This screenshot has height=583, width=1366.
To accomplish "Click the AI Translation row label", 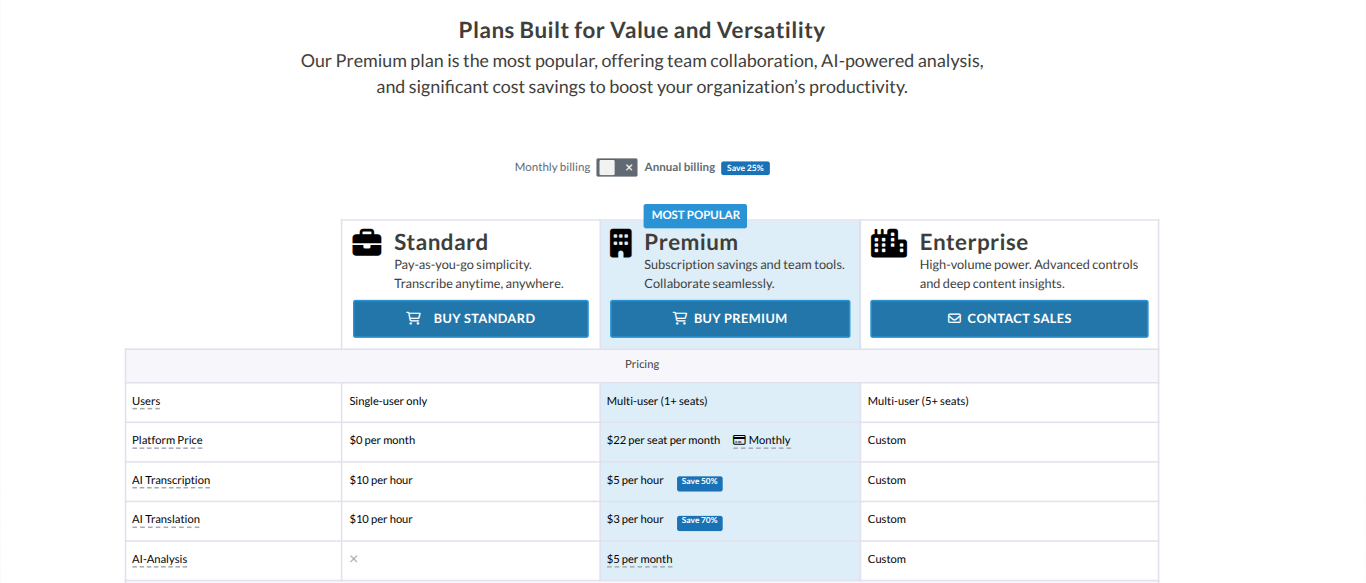I will pyautogui.click(x=166, y=519).
